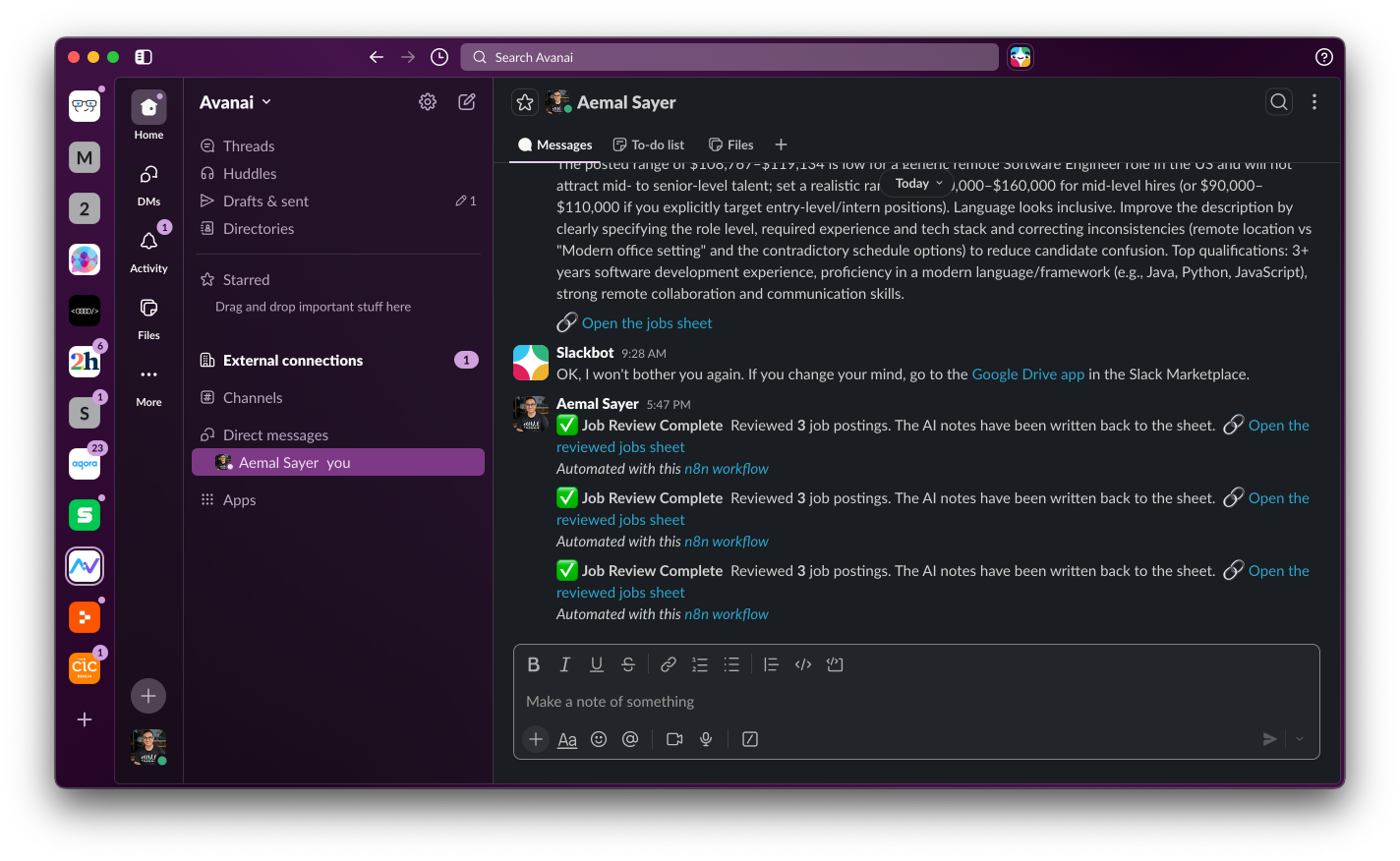The height and width of the screenshot is (861, 1400).
Task: Insert a link using the link icon
Action: pyautogui.click(x=669, y=664)
